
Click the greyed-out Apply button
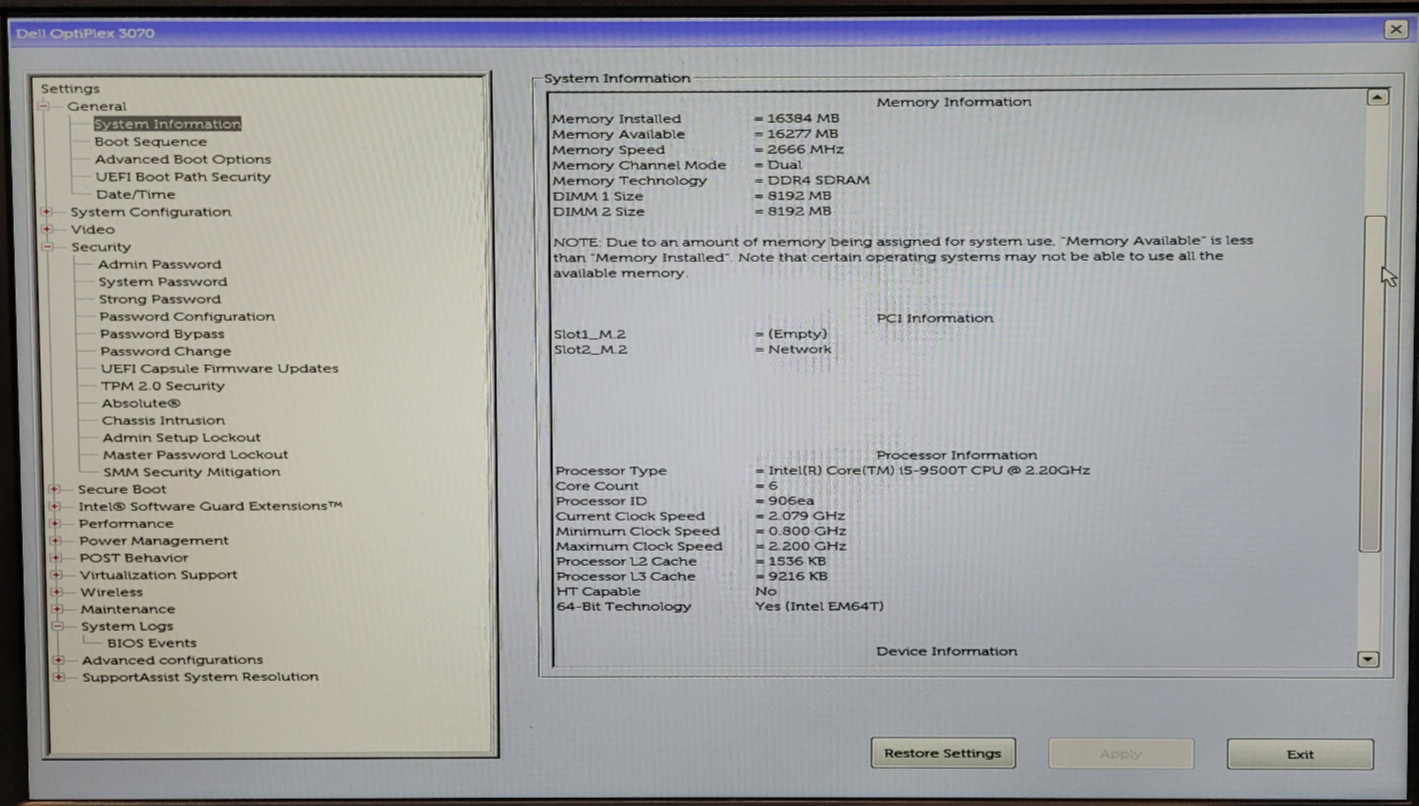(1121, 754)
